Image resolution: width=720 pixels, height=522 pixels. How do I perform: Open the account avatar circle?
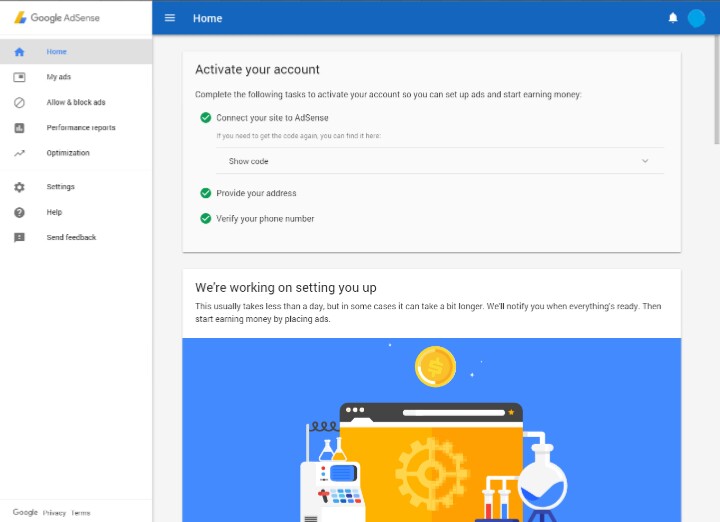point(696,18)
